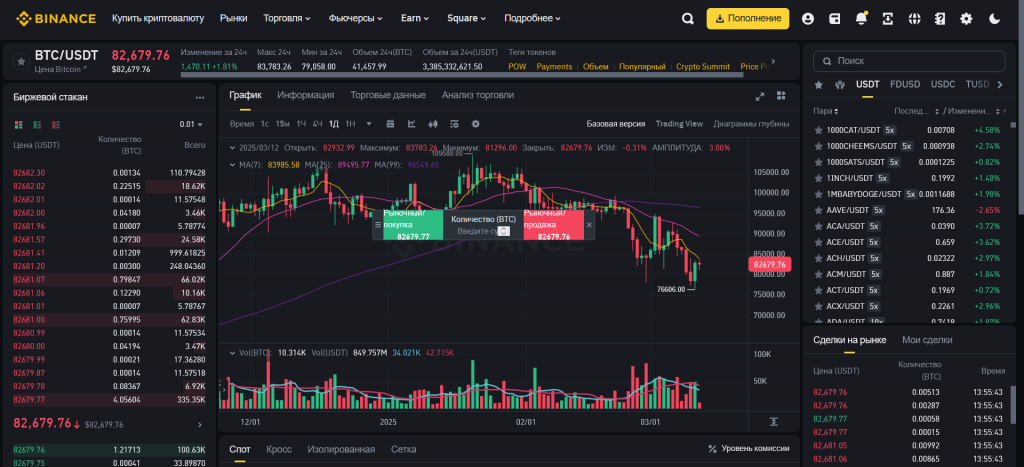The width and height of the screenshot is (1024, 467).
Task: Favorite the ACE/USDT pair star
Action: click(x=818, y=242)
